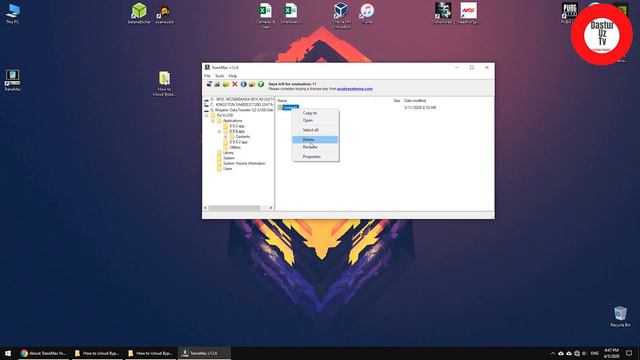
Task: Open the File menu
Action: point(207,76)
